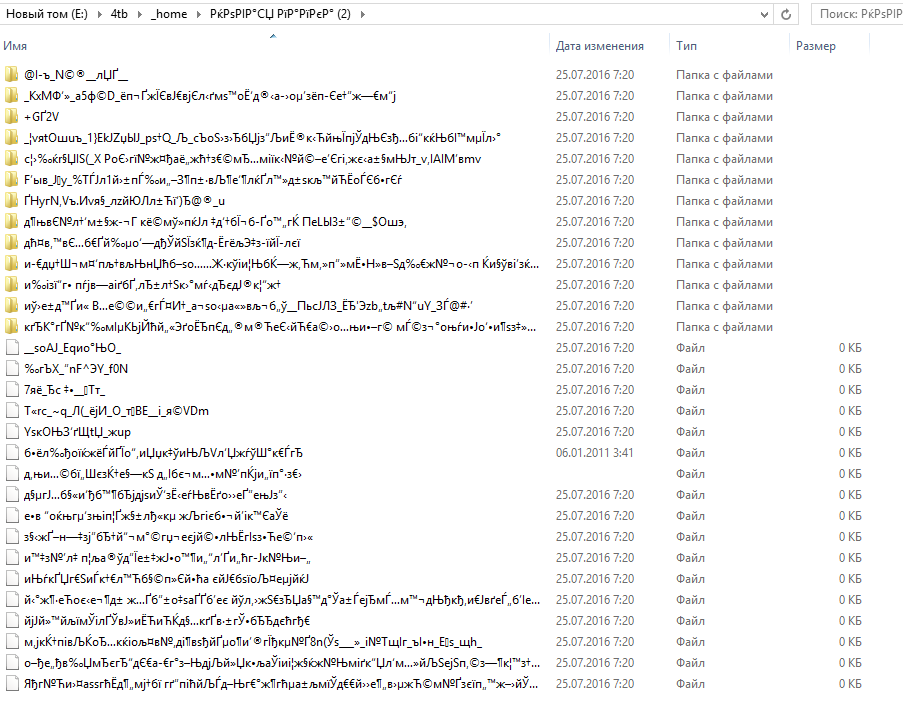Select file name starting 'й‹°ж¶·еЋое'
The height and width of the screenshot is (705, 903).
pyautogui.click(x=282, y=600)
